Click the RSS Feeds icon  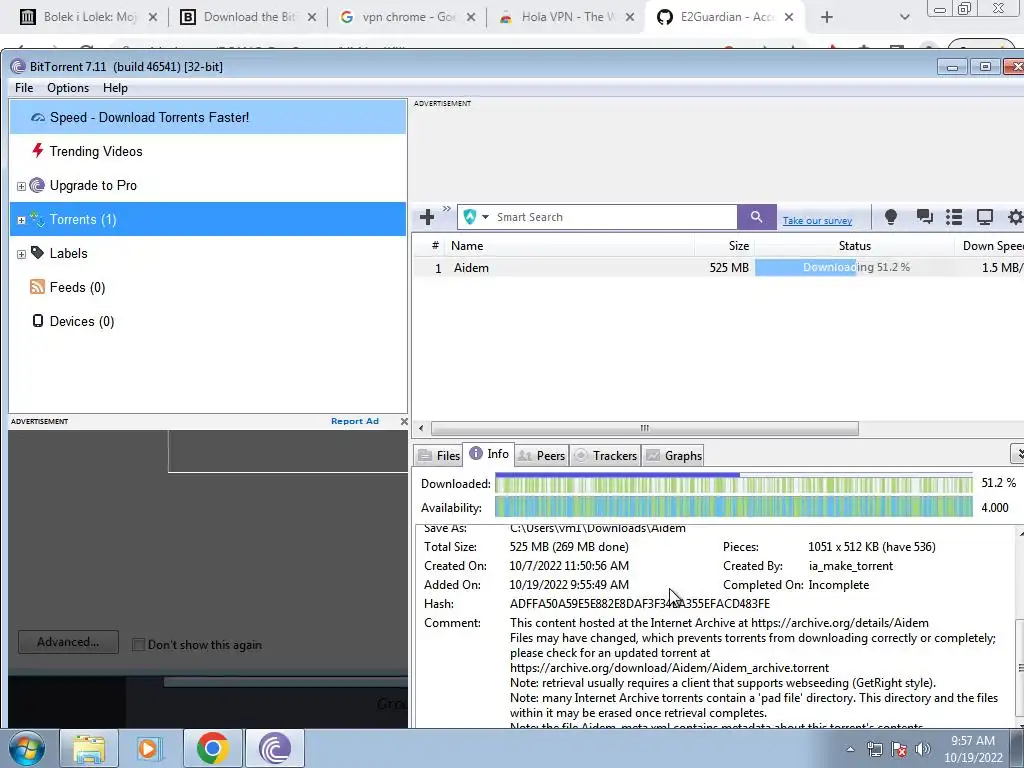coord(37,287)
